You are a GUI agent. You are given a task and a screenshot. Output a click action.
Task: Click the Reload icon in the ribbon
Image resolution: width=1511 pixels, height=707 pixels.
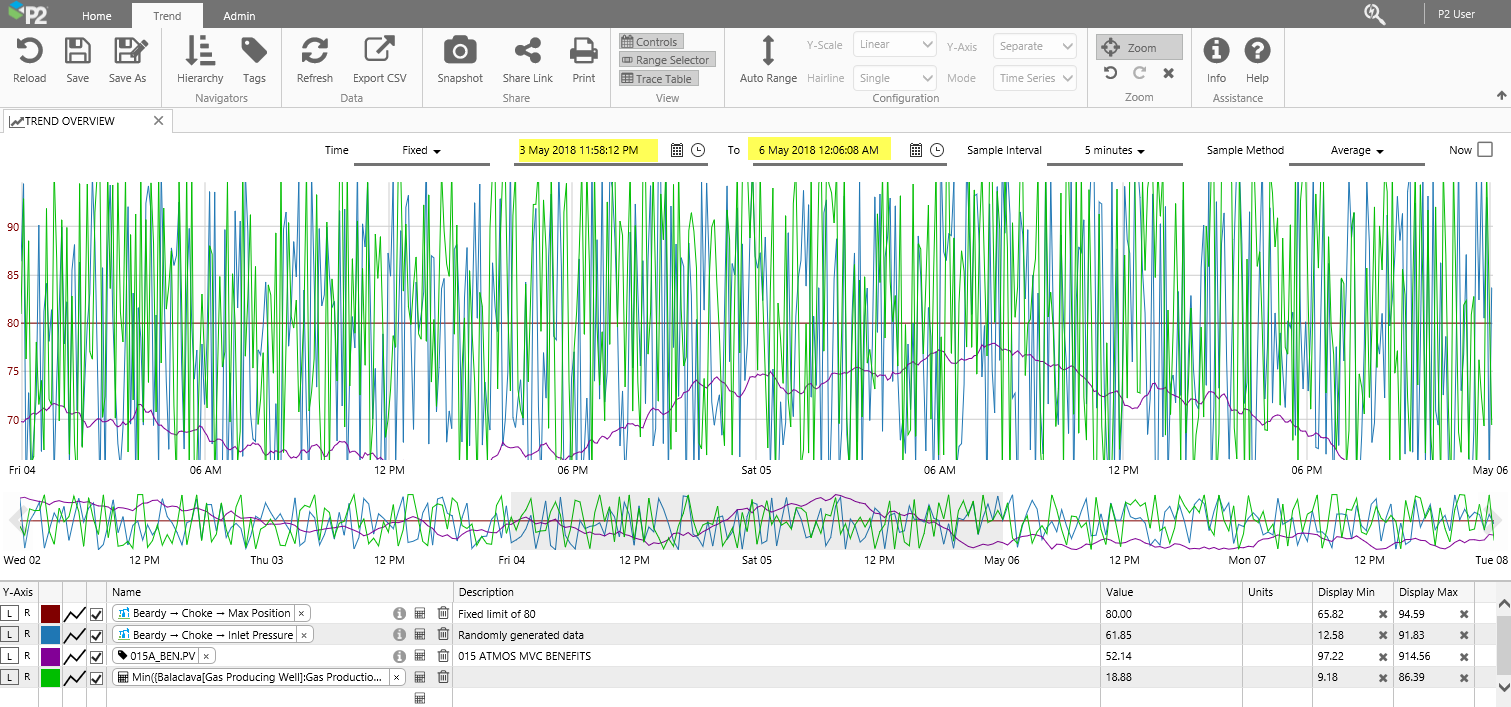tap(29, 52)
